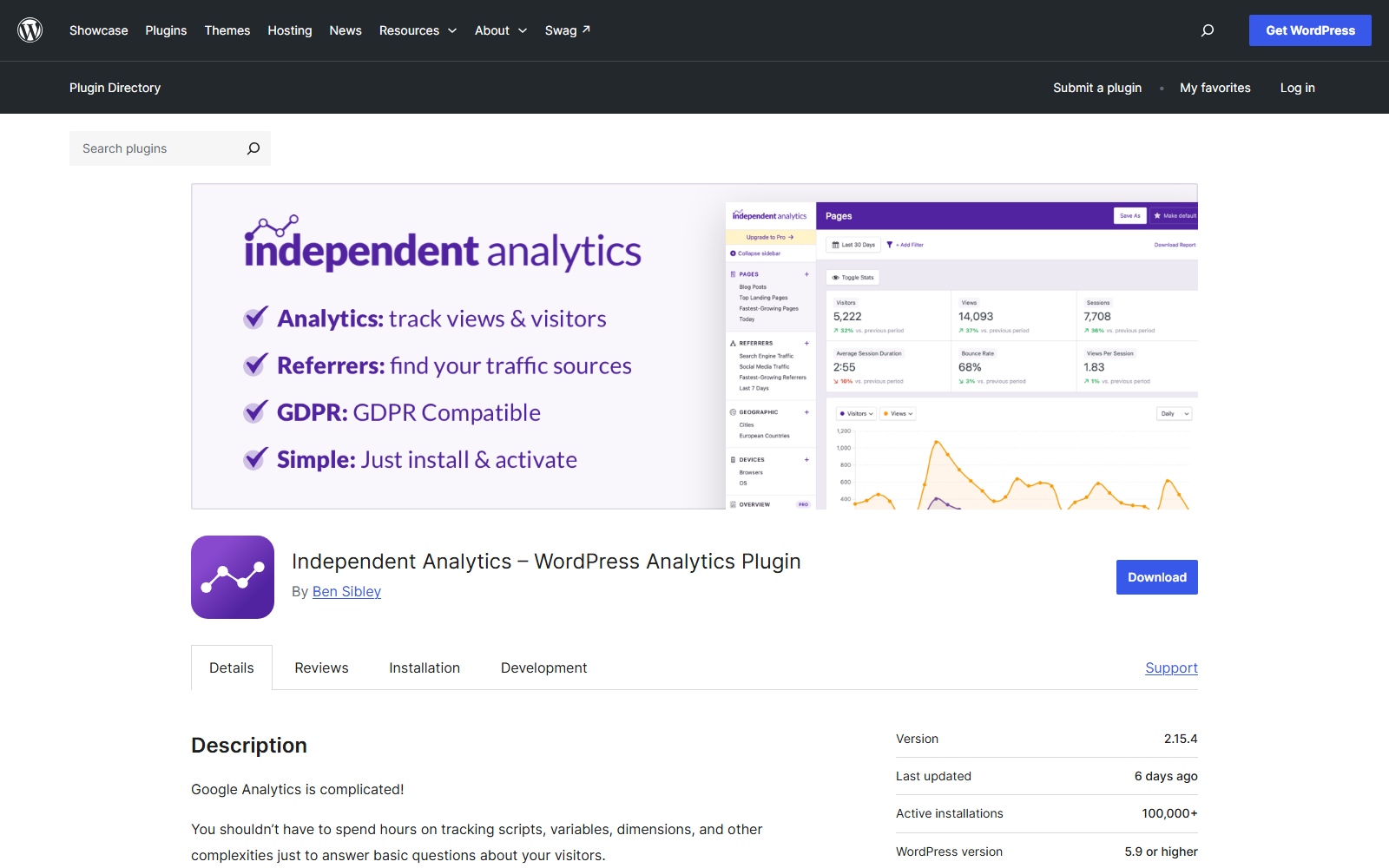Click the Log in link
1389x868 pixels.
(1298, 88)
